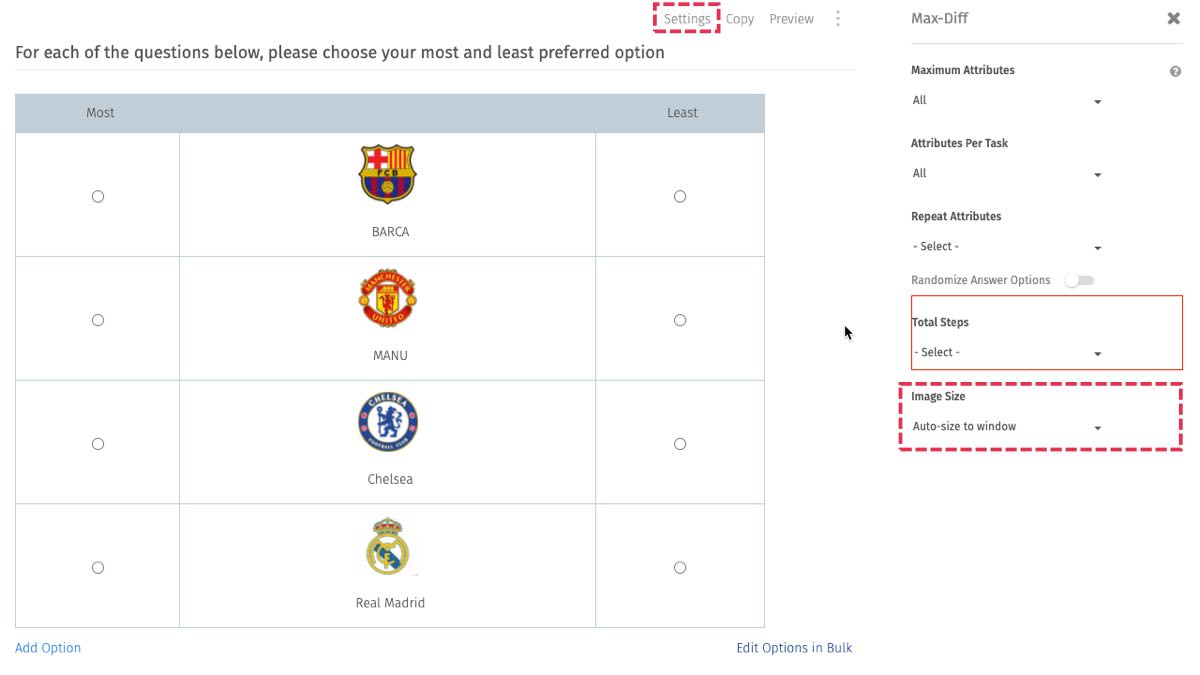The width and height of the screenshot is (1200, 675).
Task: Select Most for Chelsea
Action: coord(98,444)
